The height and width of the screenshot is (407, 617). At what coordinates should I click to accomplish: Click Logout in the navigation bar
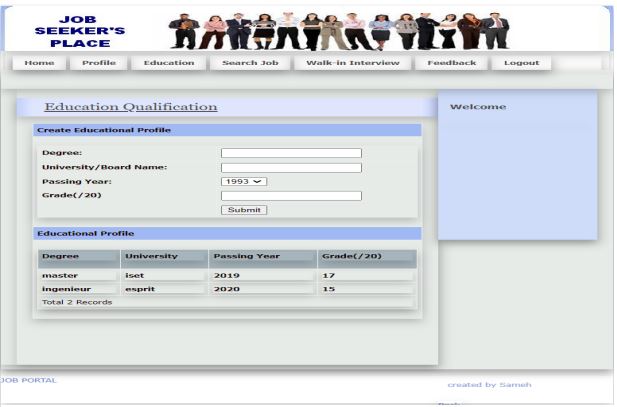click(x=521, y=63)
